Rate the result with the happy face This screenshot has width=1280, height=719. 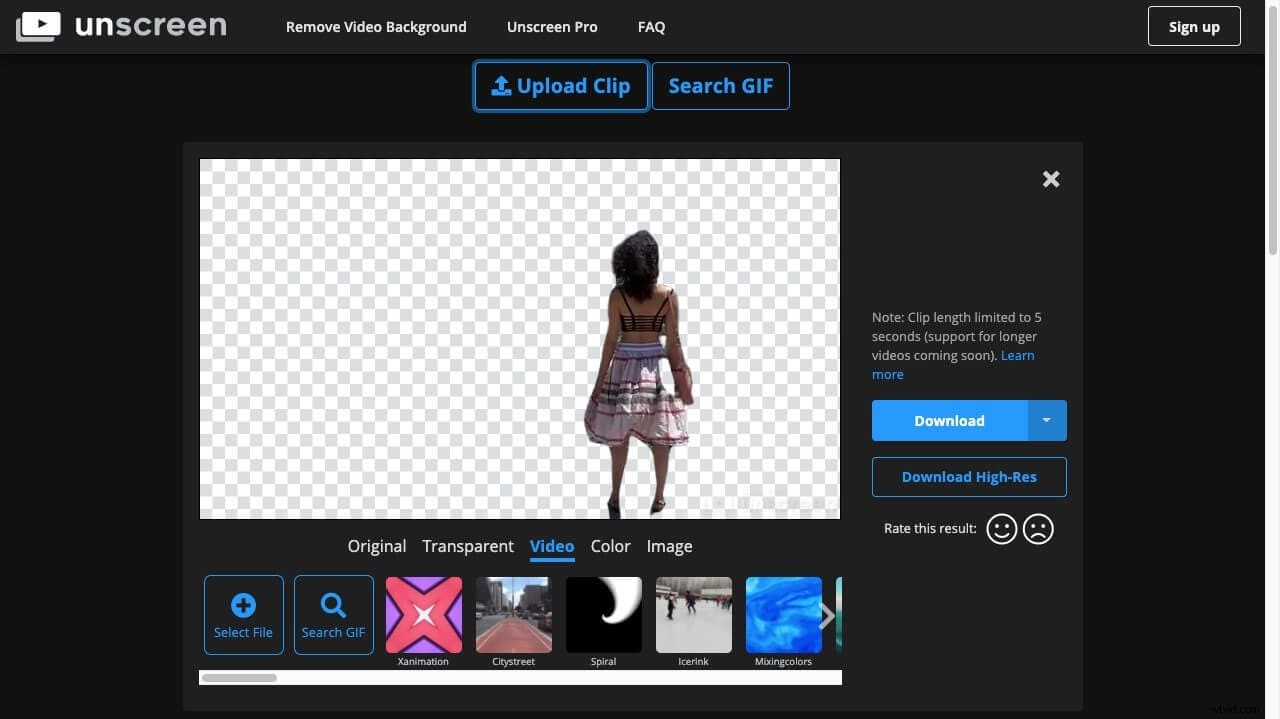[1001, 528]
